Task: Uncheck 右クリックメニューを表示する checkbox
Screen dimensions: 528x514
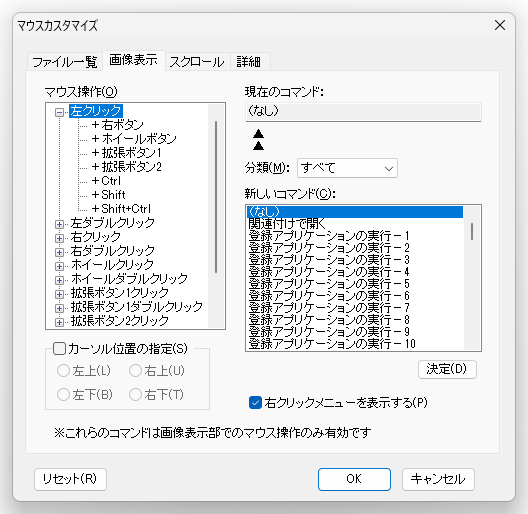Action: point(255,403)
